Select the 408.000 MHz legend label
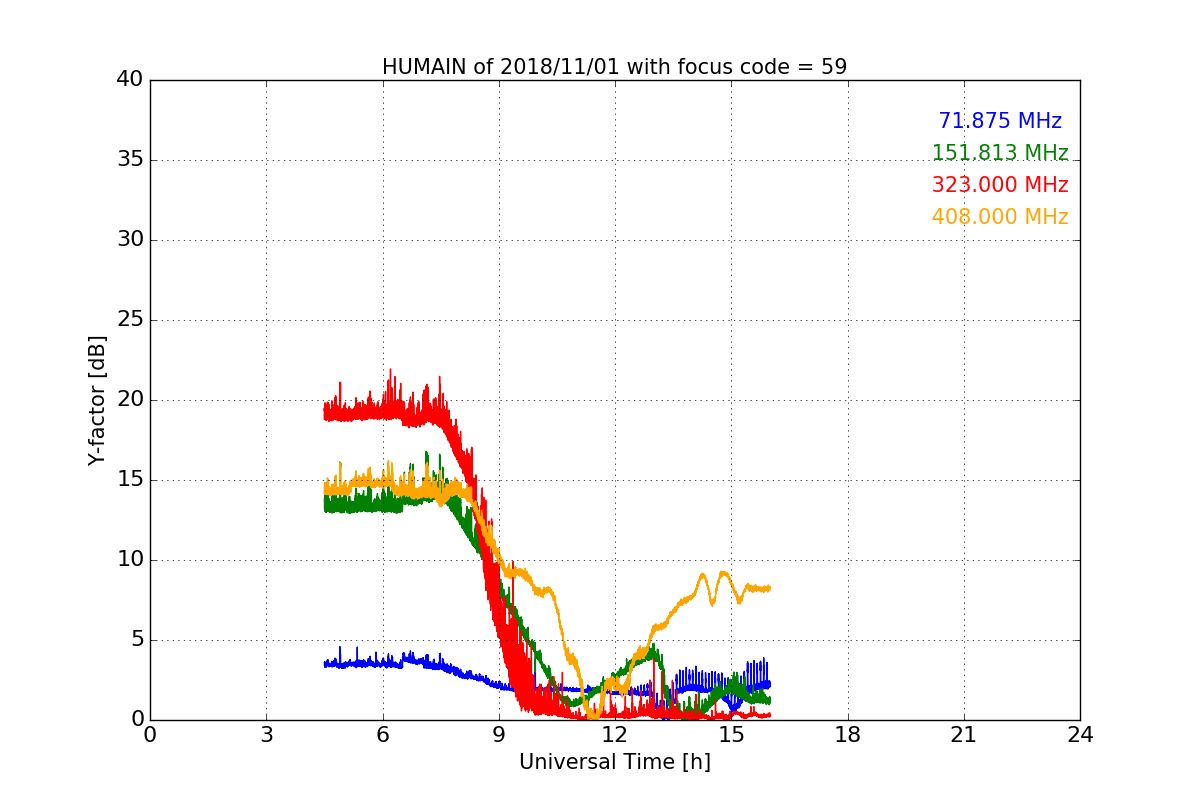Image resolution: width=1200 pixels, height=800 pixels. pos(1000,217)
